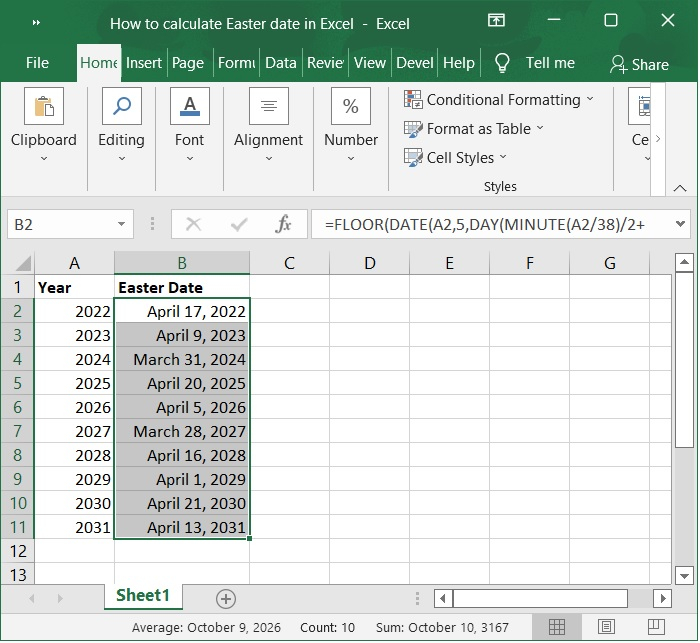The image size is (700, 643).
Task: Click previous sheet navigation arrow
Action: 32,598
